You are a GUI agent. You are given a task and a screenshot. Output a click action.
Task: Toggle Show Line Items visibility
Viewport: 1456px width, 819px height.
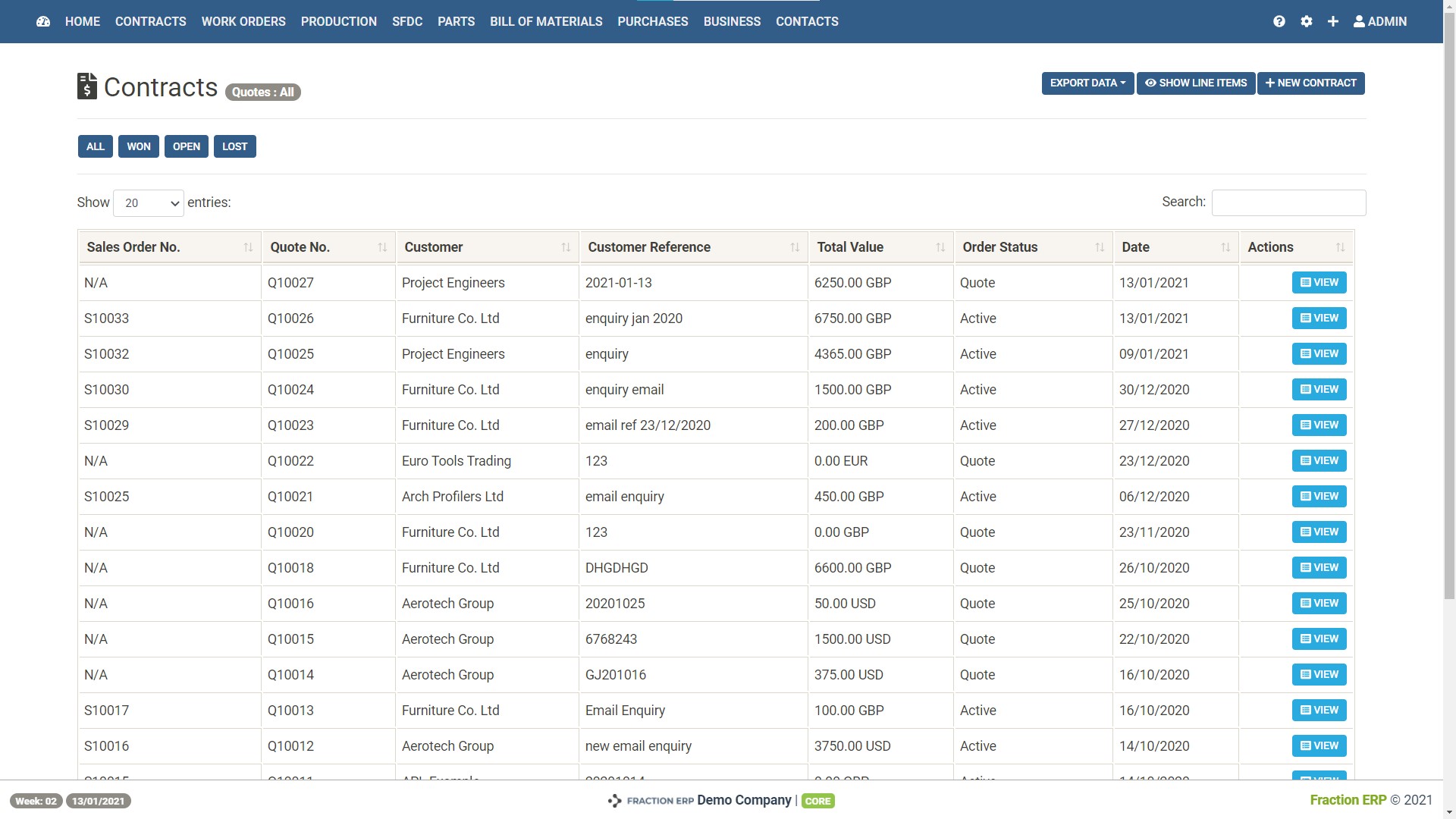[1195, 83]
